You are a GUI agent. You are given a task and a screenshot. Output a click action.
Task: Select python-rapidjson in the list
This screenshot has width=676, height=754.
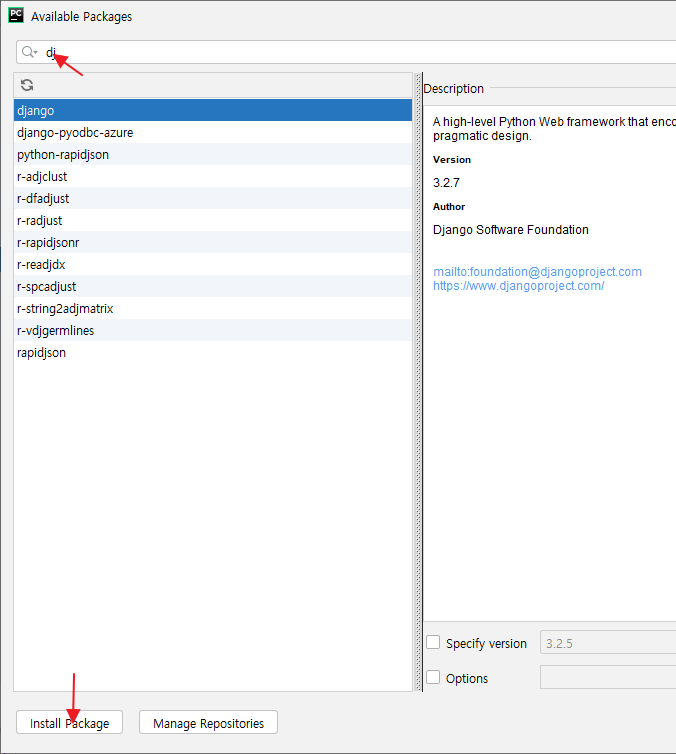213,154
